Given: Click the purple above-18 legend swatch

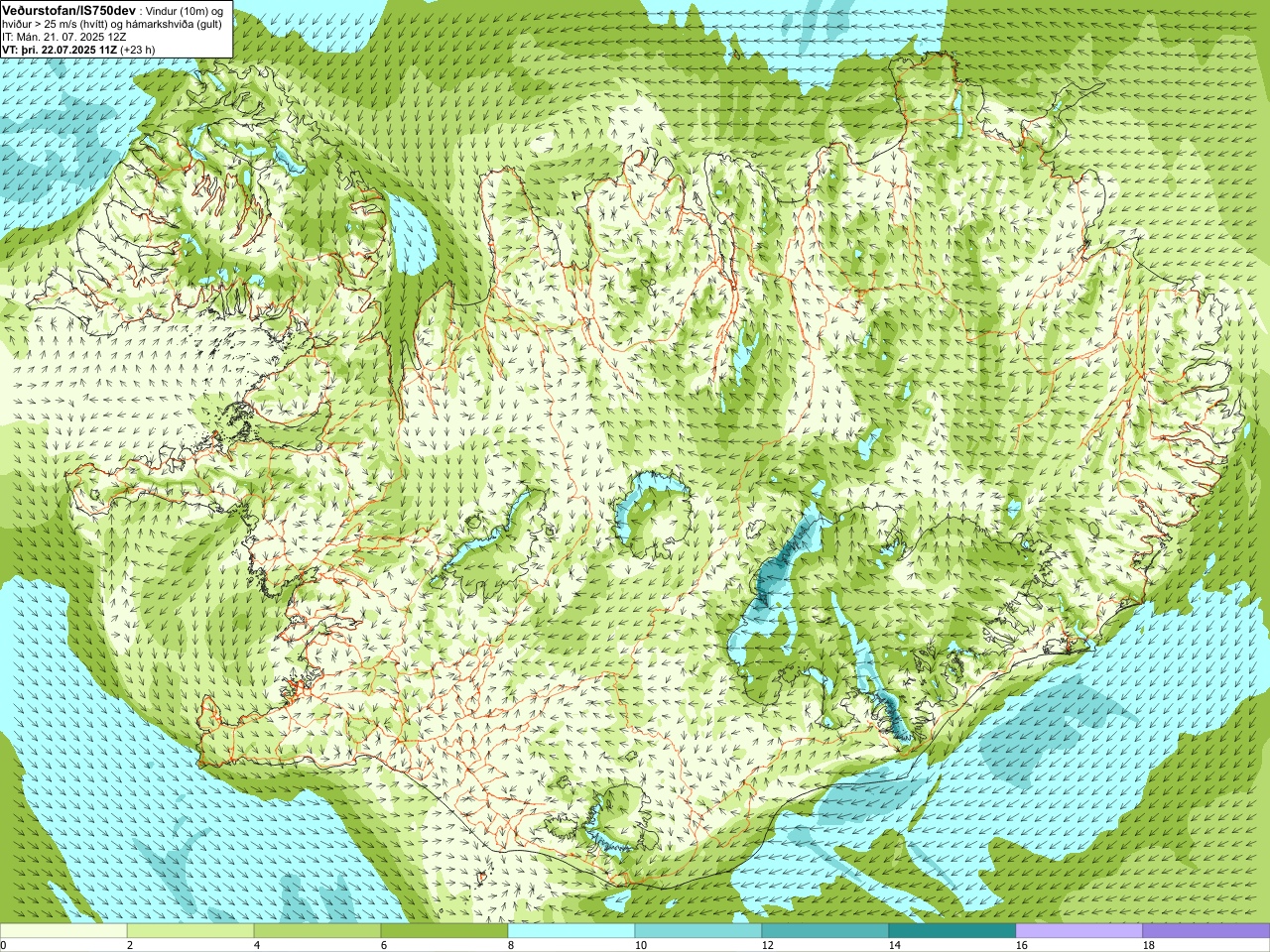Looking at the screenshot, I should pyautogui.click(x=1206, y=931).
